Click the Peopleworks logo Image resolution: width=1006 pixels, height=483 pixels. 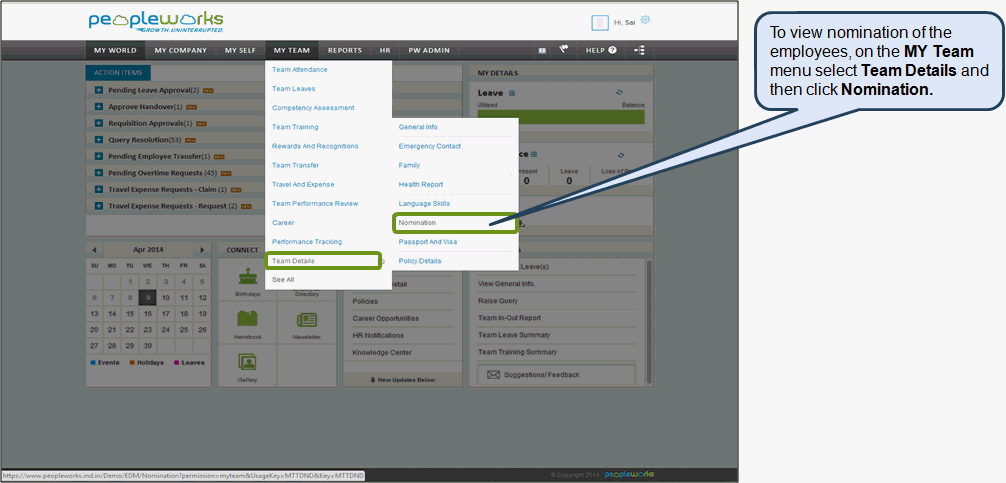tap(156, 22)
